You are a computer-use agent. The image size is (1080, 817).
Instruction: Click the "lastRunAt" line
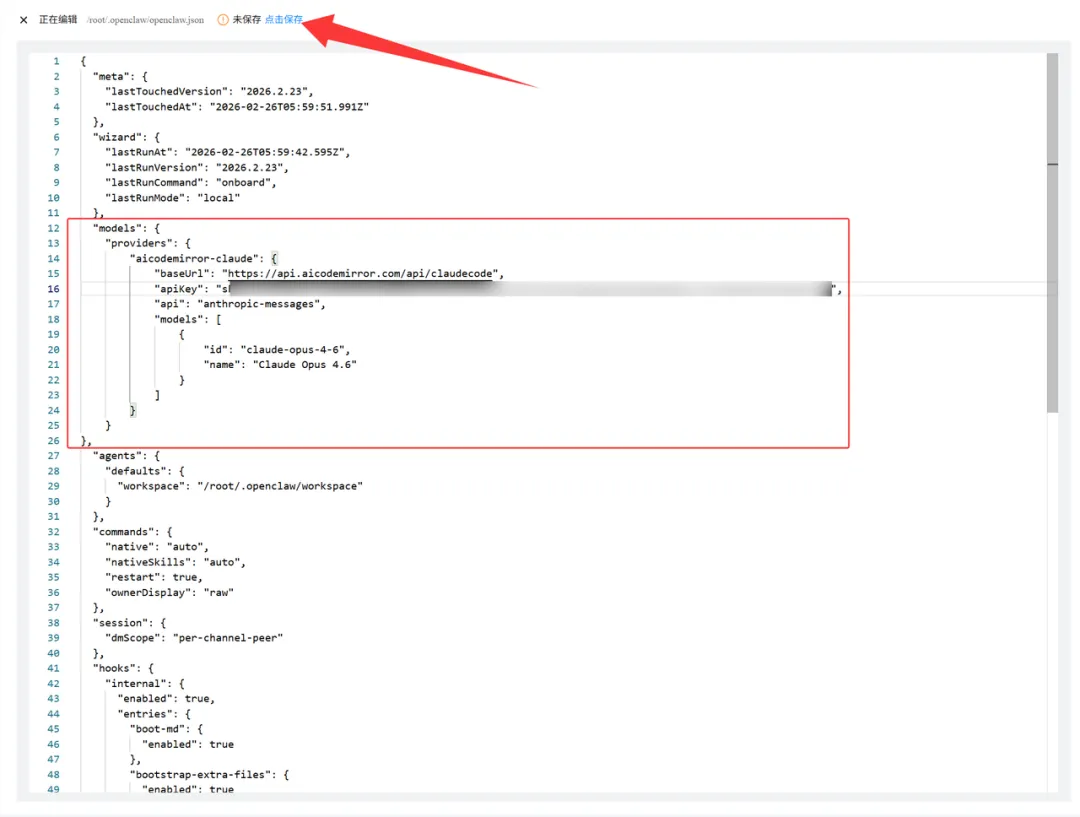(227, 152)
